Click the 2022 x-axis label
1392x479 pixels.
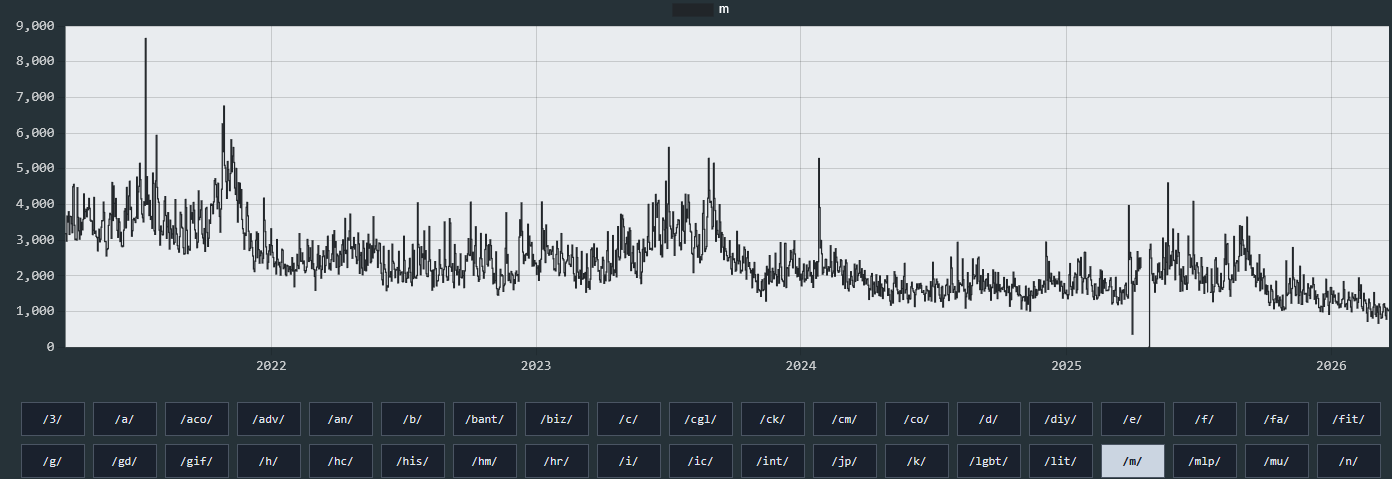(x=271, y=365)
